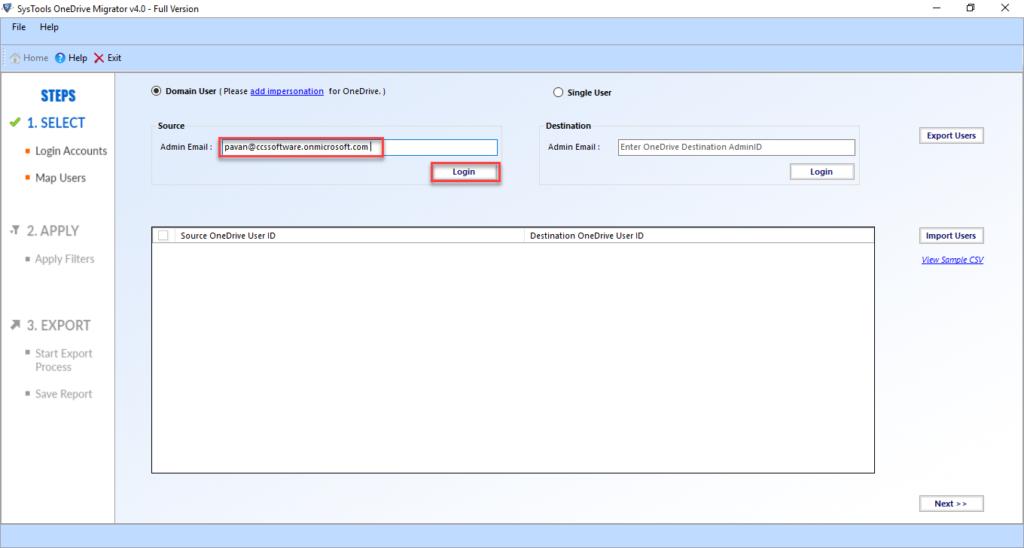
Task: Click the Source Login button
Action: point(464,172)
